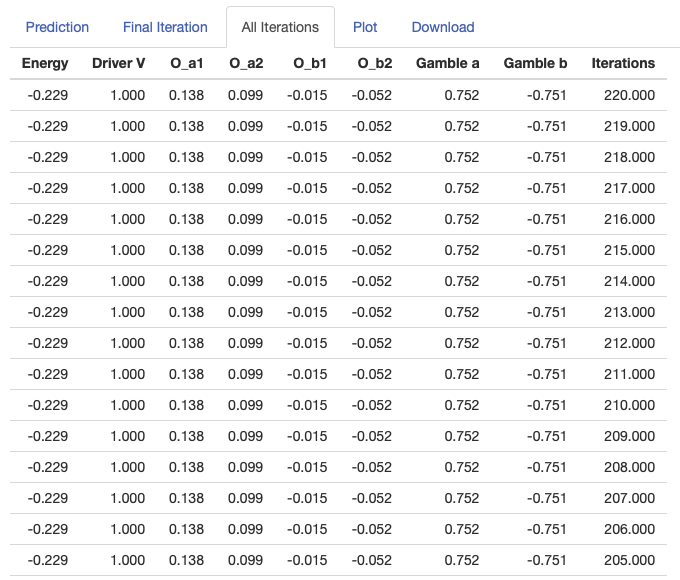Click the O_b1 column header
Image resolution: width=680 pixels, height=580 pixels.
(x=310, y=63)
